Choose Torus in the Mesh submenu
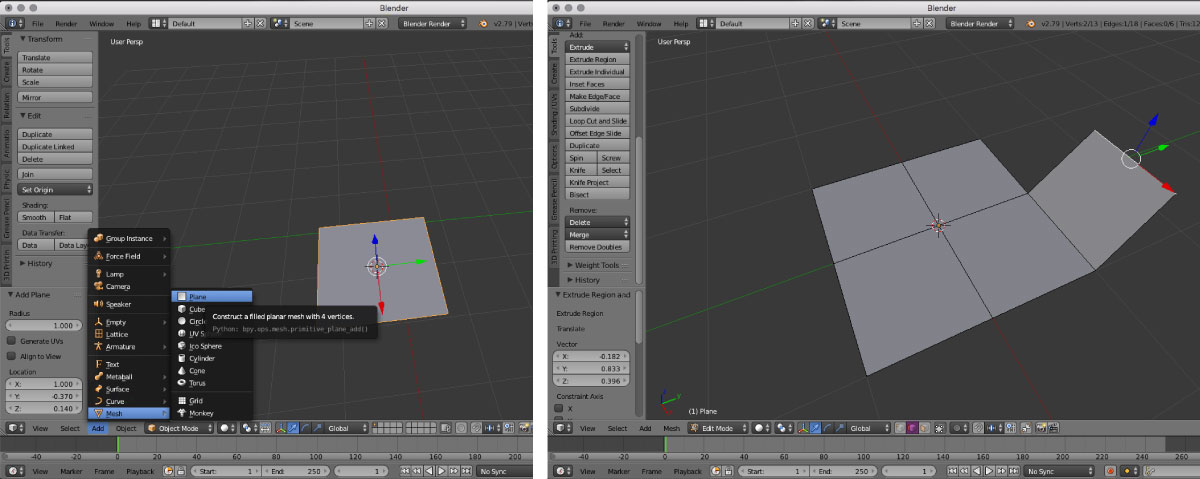 (x=212, y=383)
